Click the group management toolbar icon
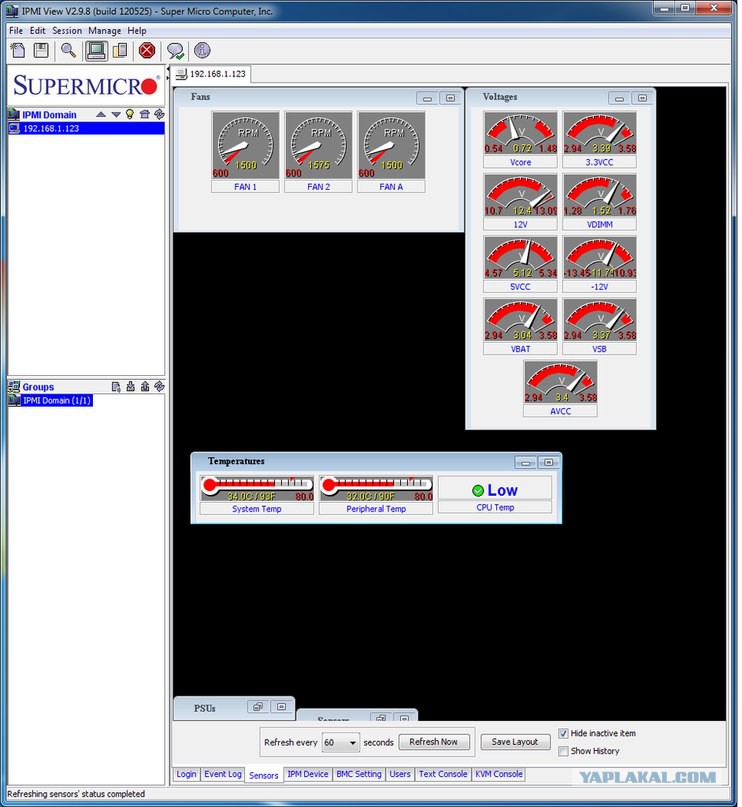Image resolution: width=742 pixels, height=807 pixels. tap(120, 50)
